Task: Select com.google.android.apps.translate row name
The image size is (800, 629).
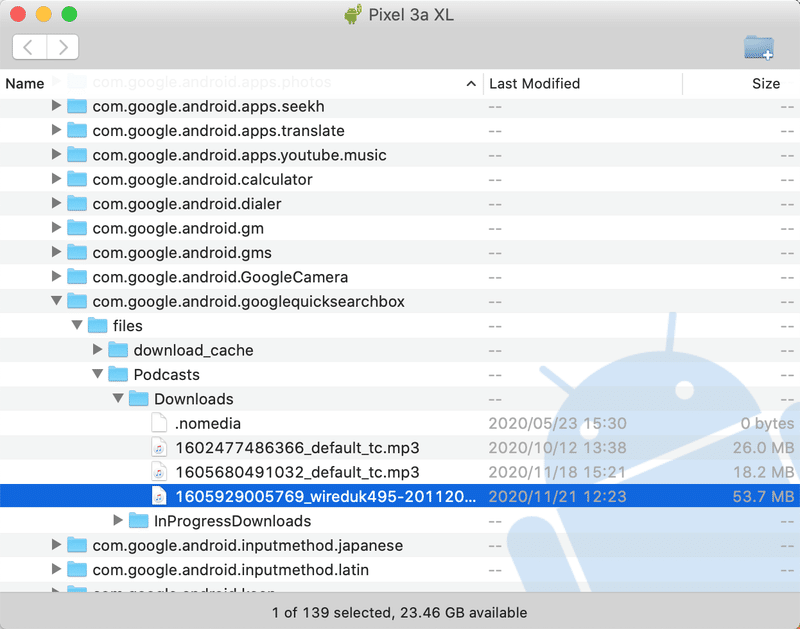Action: point(218,131)
